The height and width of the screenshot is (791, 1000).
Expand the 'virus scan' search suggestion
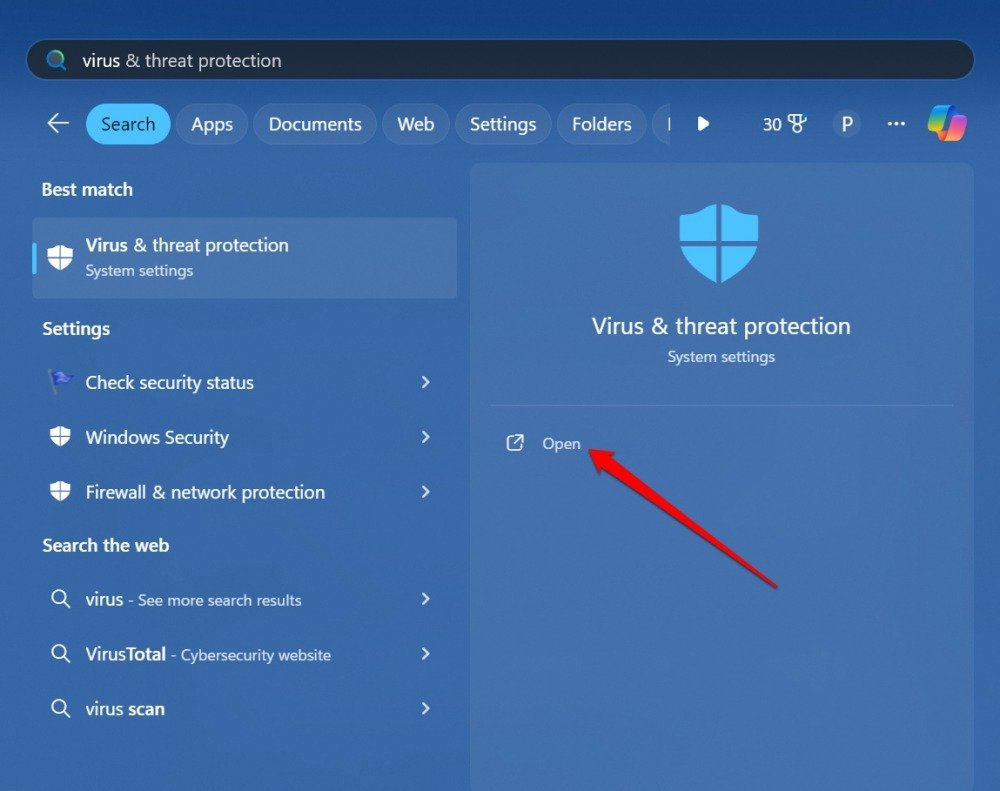pos(426,709)
